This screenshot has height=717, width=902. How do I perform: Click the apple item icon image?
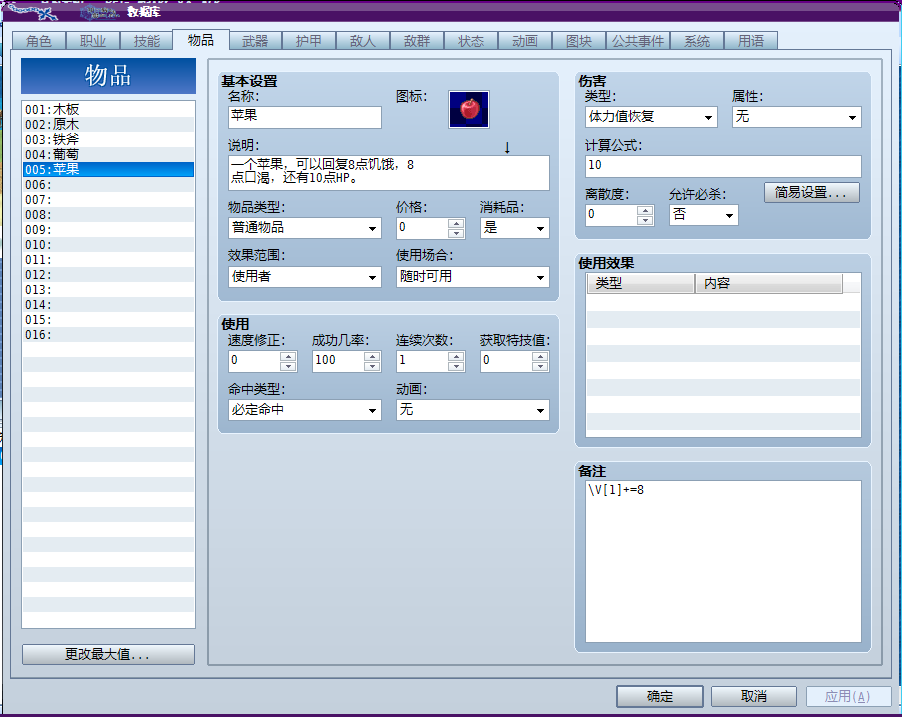469,109
